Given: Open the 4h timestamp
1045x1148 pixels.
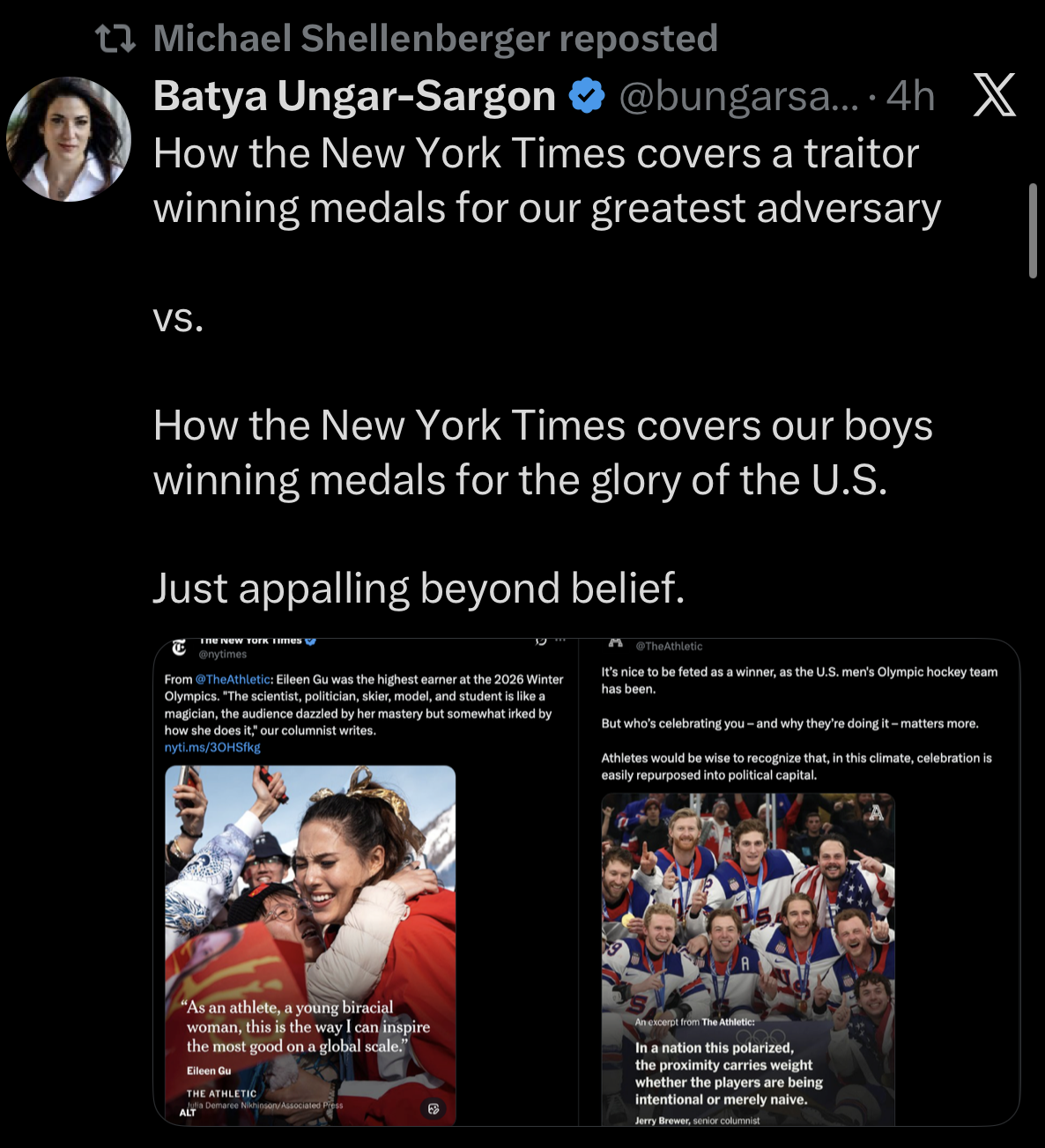Looking at the screenshot, I should click(910, 95).
